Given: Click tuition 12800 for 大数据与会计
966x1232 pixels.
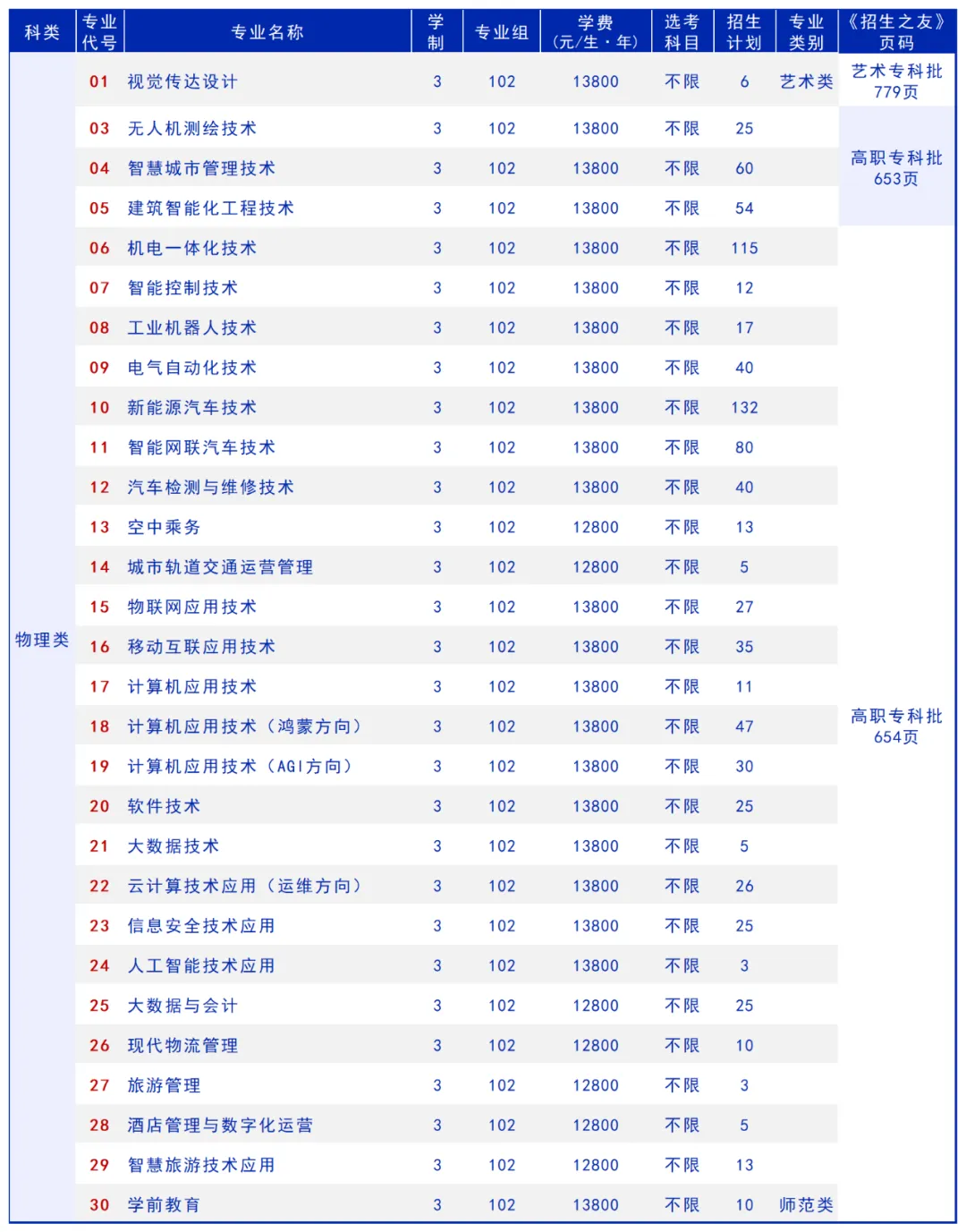Looking at the screenshot, I should 596,1006.
